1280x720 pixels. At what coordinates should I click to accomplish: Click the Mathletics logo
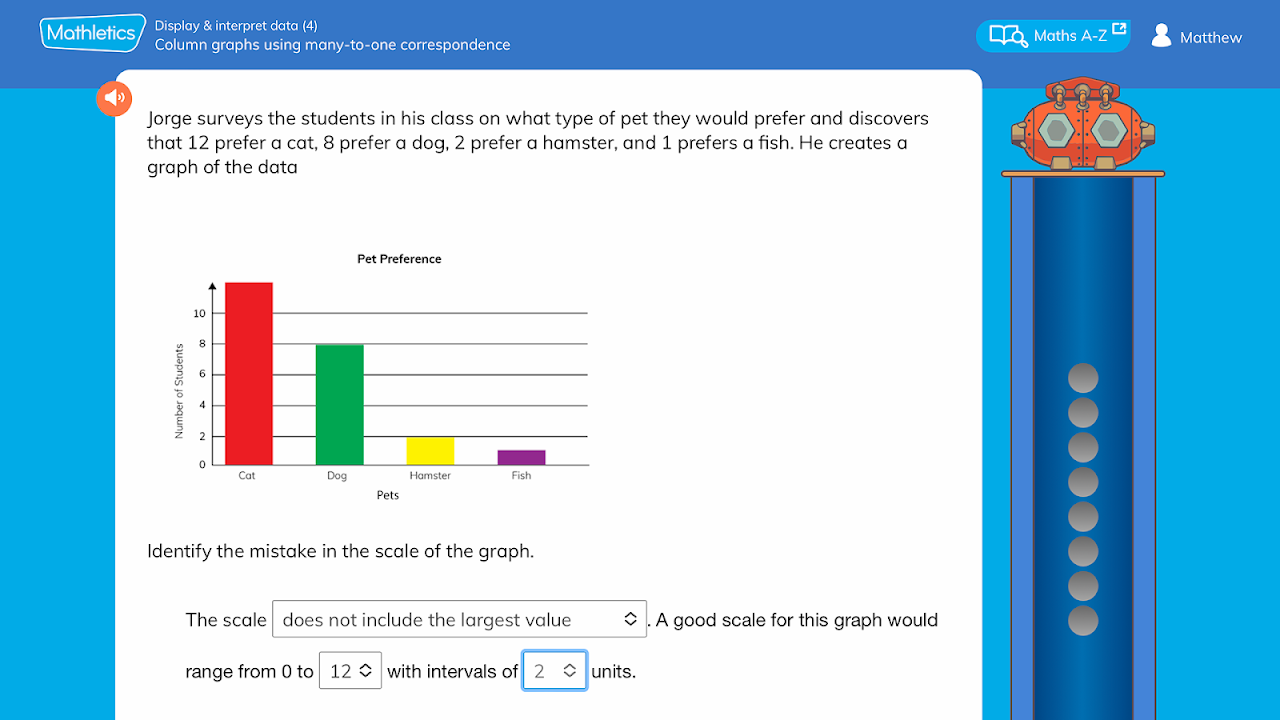coord(90,34)
